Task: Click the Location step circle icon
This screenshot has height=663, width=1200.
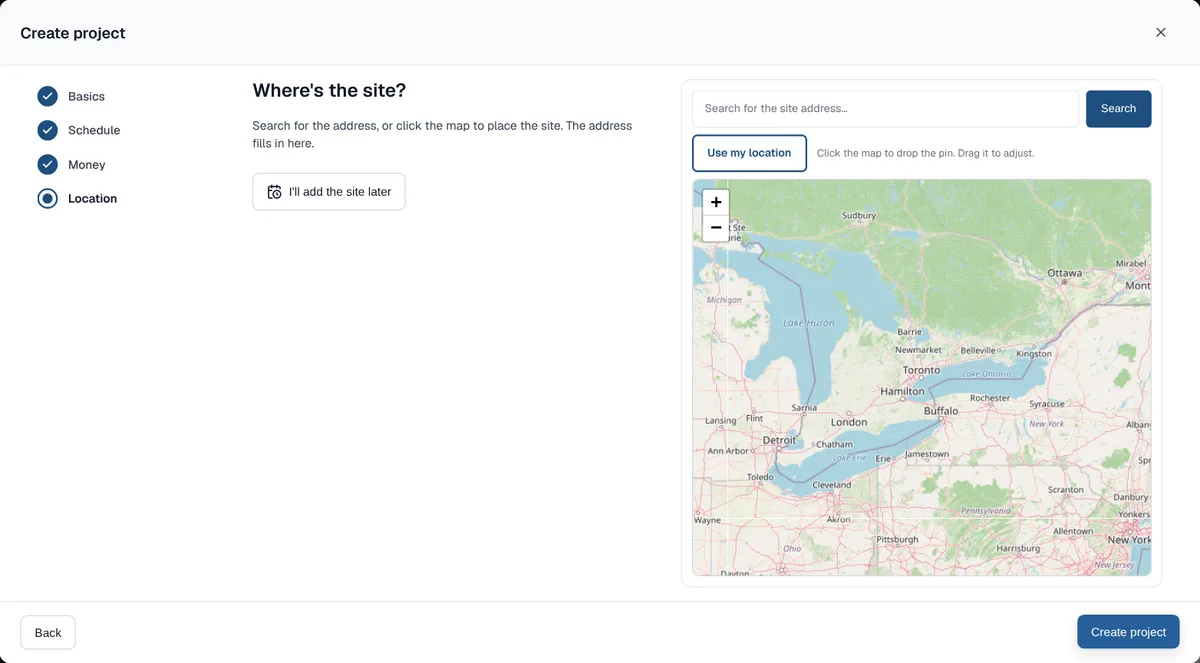Action: pos(47,198)
